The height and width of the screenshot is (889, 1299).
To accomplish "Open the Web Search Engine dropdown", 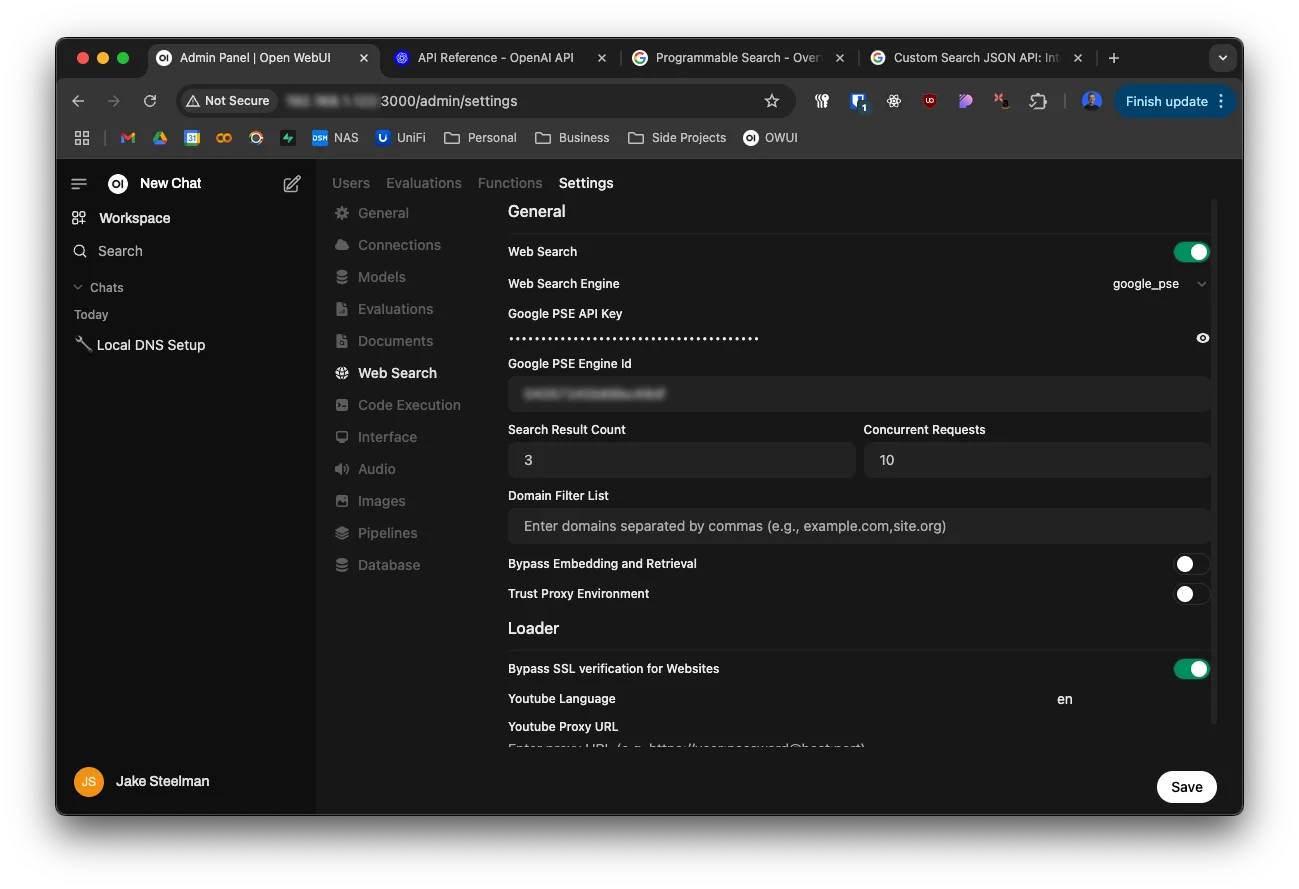I will pos(1160,284).
